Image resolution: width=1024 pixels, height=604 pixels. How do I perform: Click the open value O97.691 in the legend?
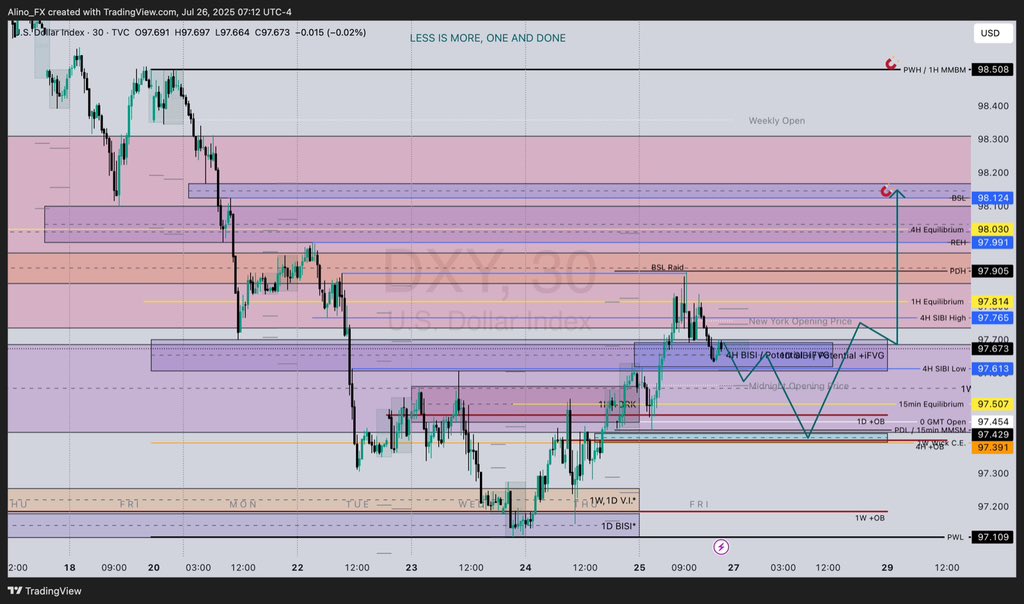[152, 32]
